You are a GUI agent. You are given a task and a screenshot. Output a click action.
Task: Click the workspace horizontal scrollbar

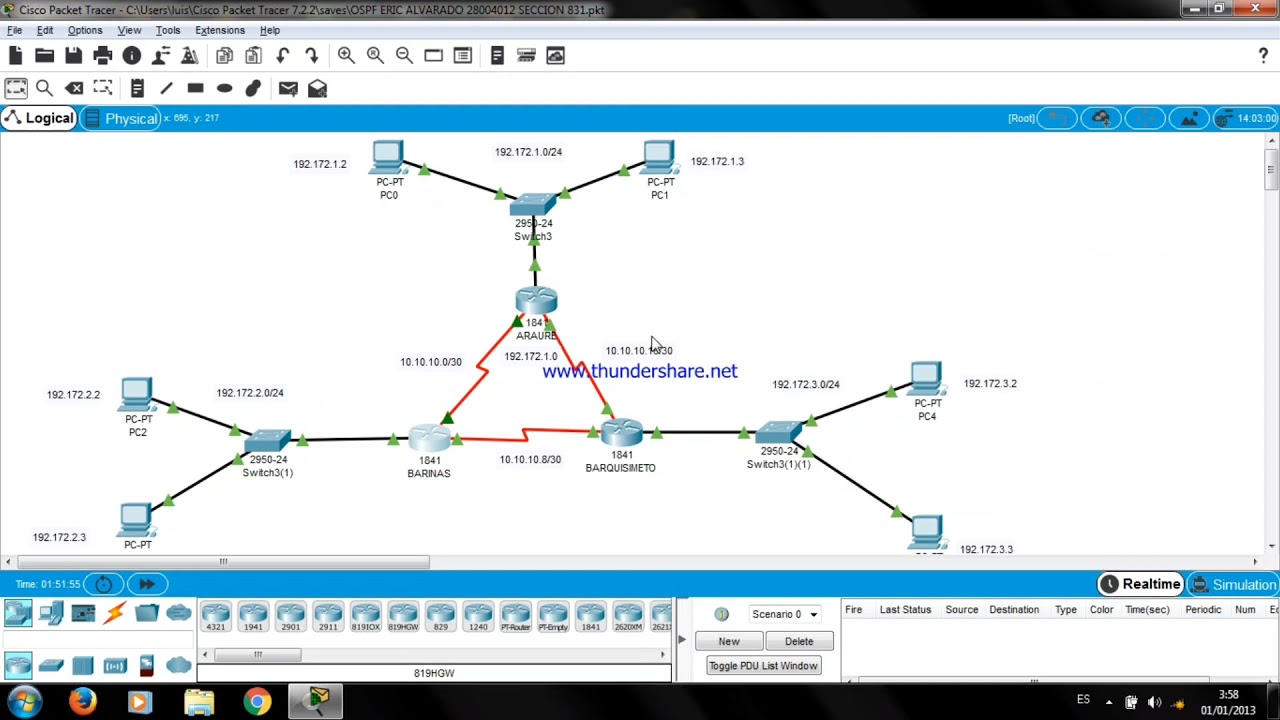(x=222, y=562)
